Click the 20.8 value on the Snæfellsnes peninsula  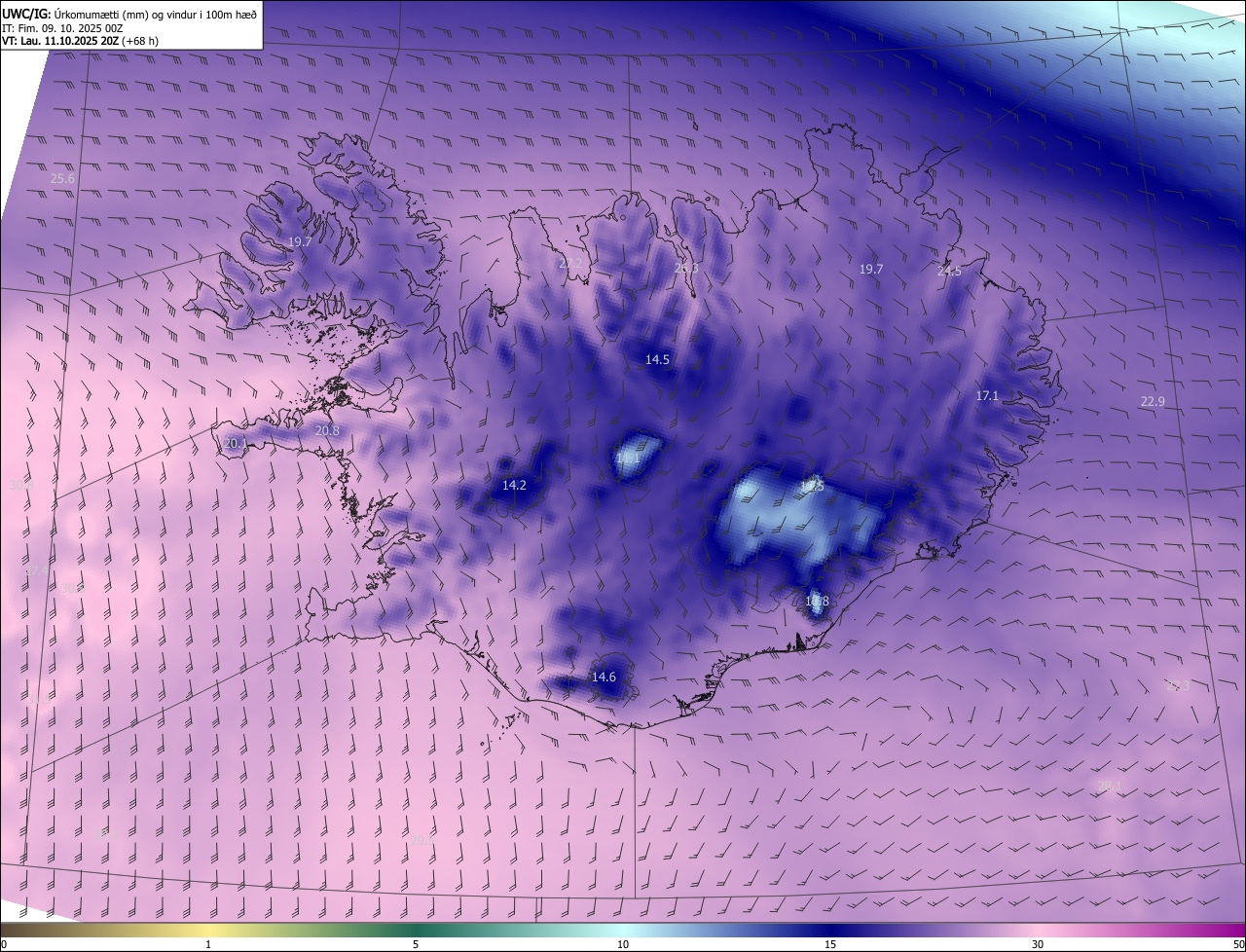point(327,430)
